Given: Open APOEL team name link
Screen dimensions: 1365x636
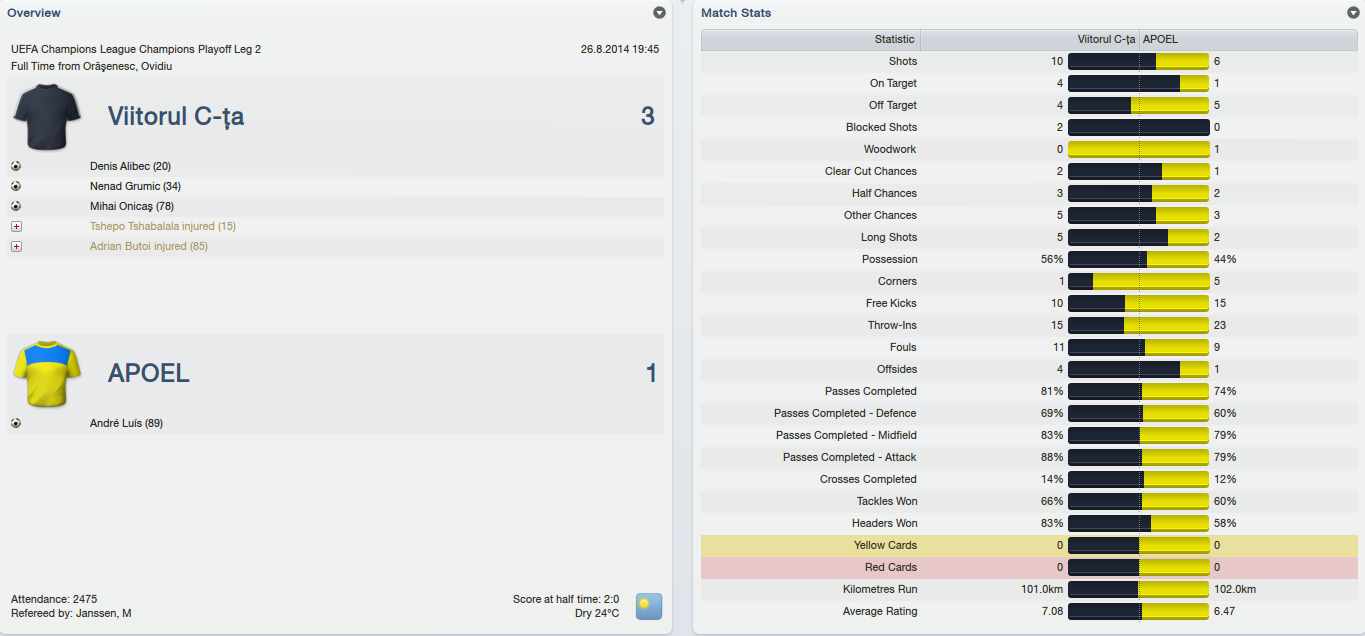Looking at the screenshot, I should 149,374.
